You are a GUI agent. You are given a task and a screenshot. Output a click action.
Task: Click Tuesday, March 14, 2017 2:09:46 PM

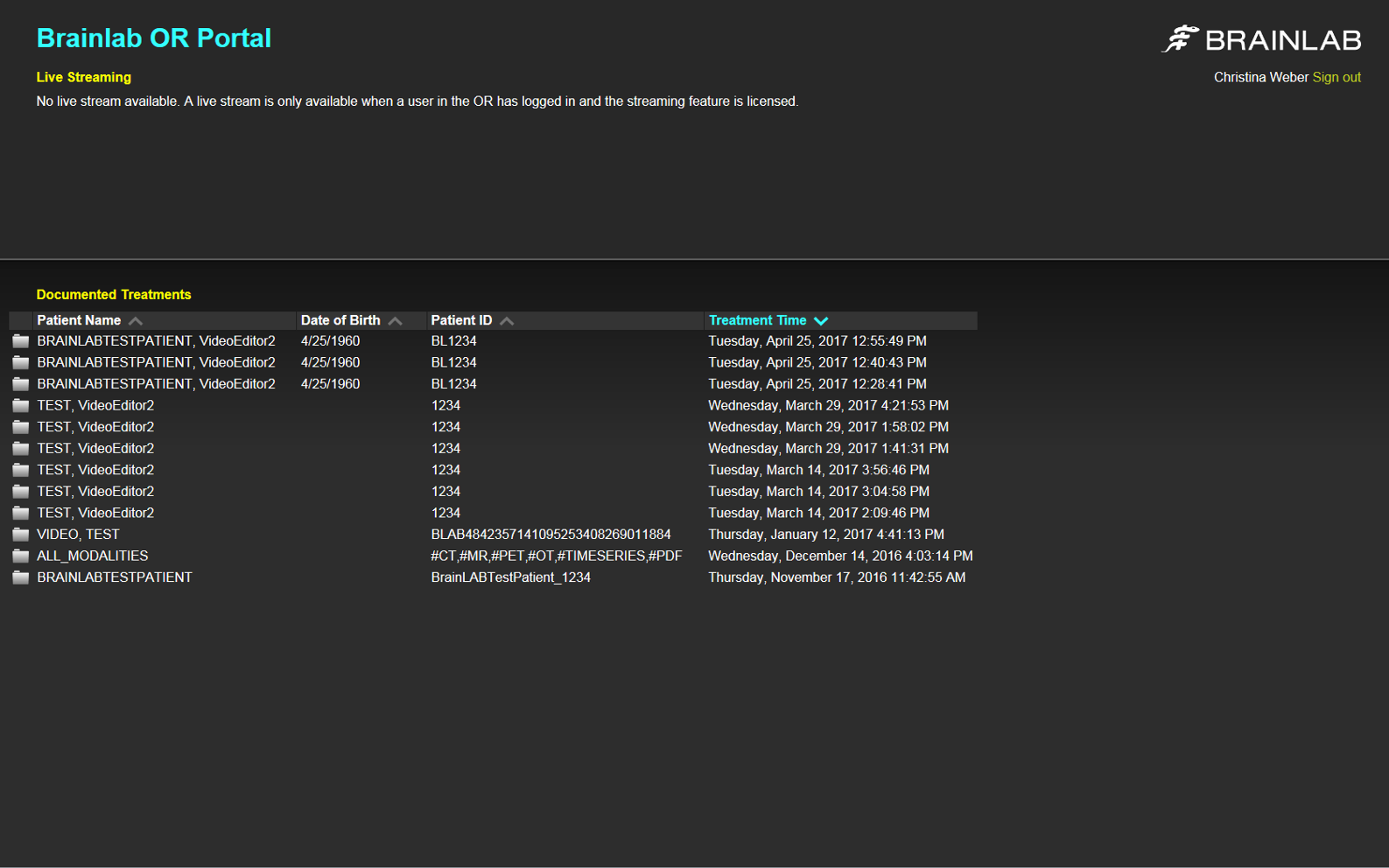(819, 513)
